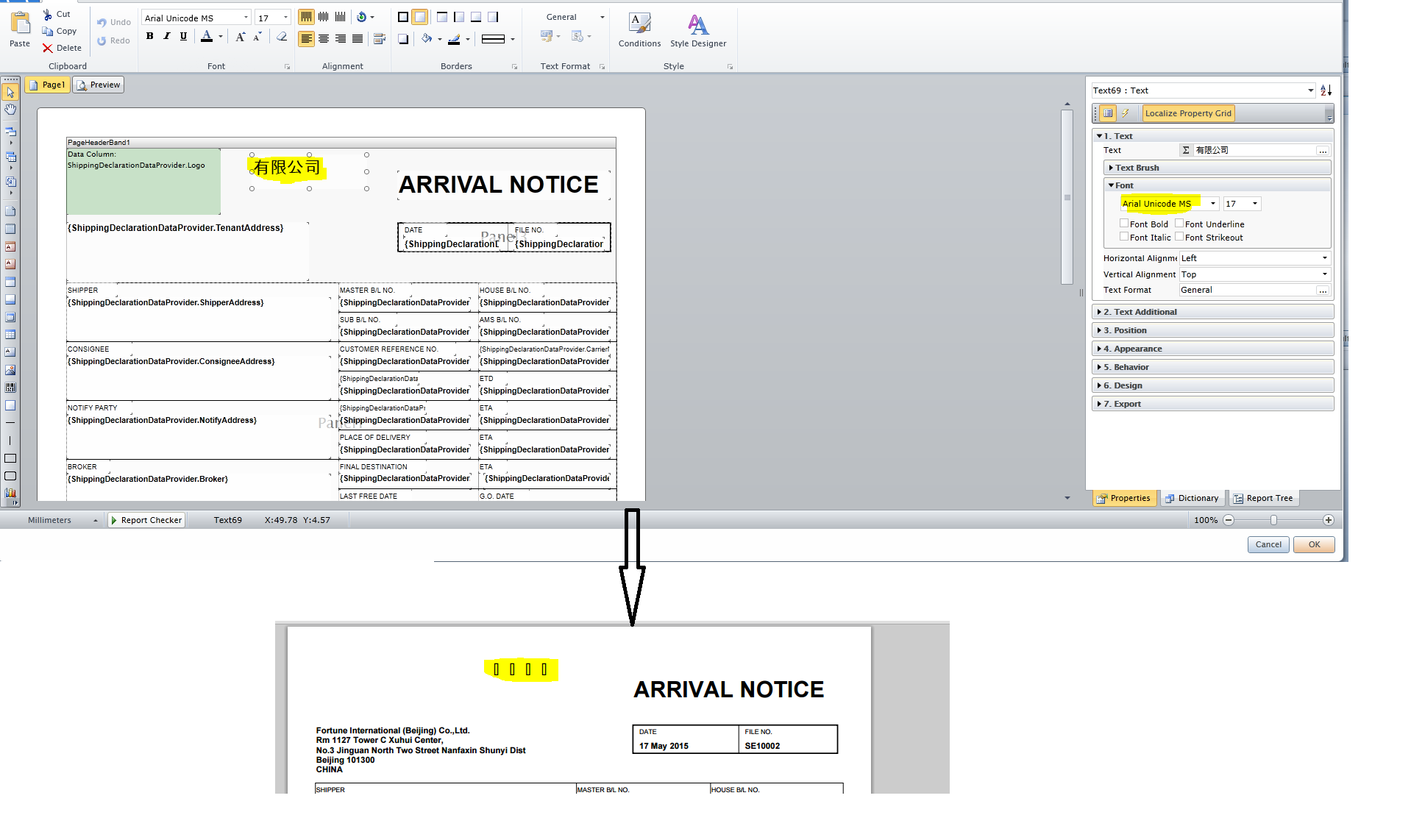Screen dimensions: 1411x840
Task: Apply all borders icon in Borders group
Action: pos(403,17)
